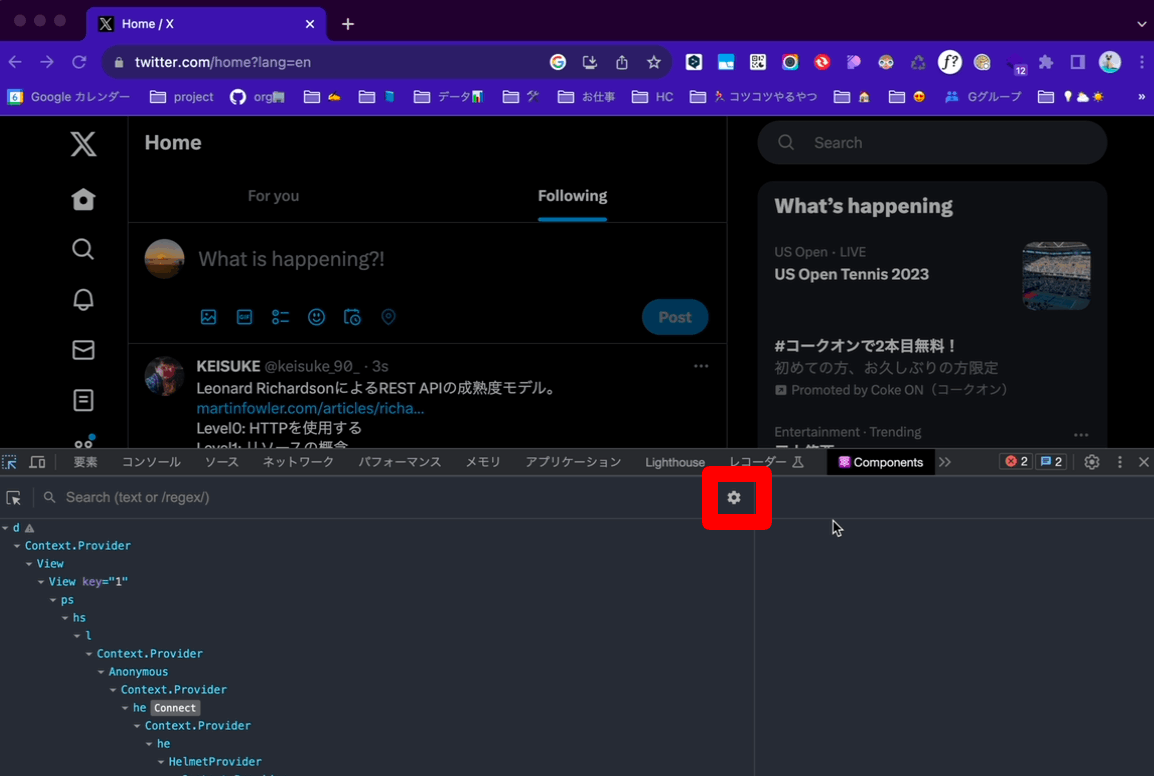Open Notifications via the bell icon
This screenshot has width=1154, height=776.
(83, 300)
